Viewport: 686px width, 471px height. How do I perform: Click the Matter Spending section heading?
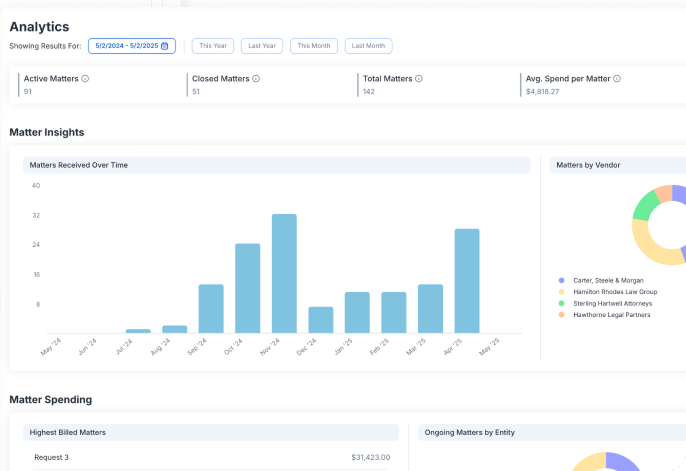[51, 400]
